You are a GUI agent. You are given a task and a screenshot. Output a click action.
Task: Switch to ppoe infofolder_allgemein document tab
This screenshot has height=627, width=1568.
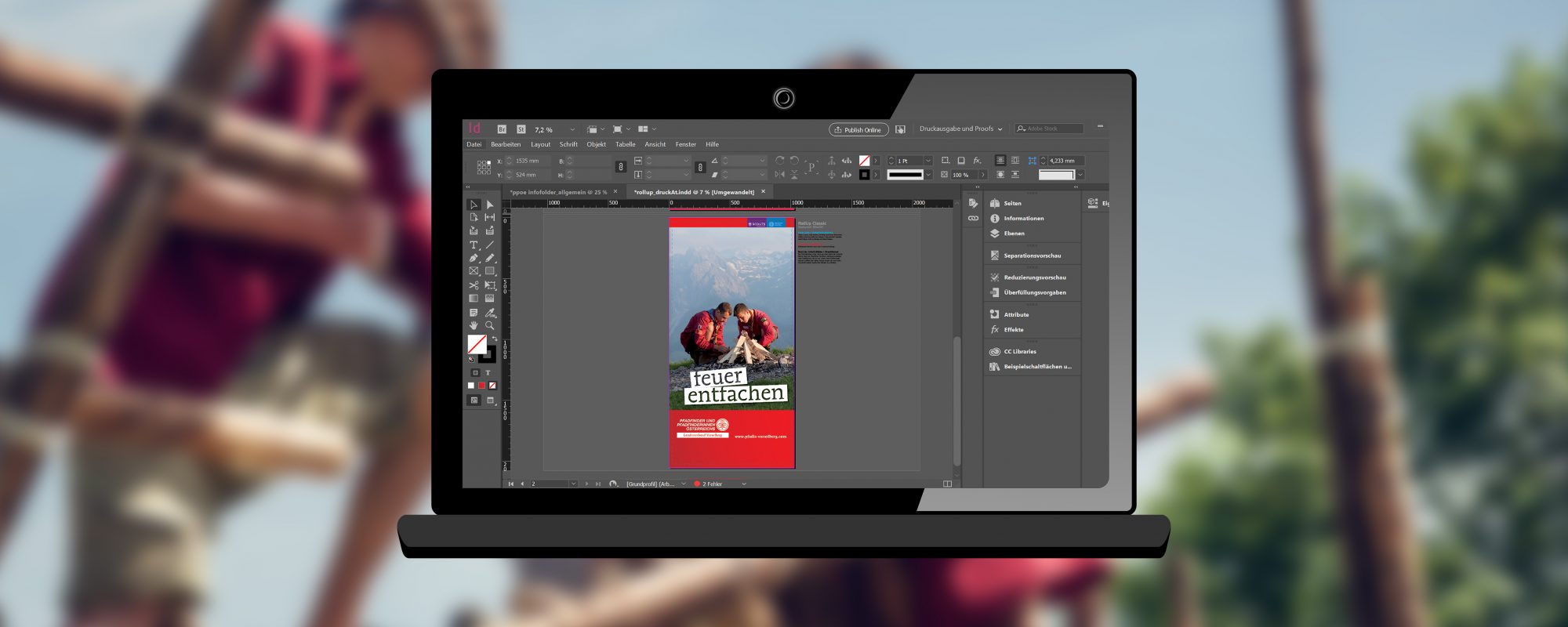coord(558,192)
